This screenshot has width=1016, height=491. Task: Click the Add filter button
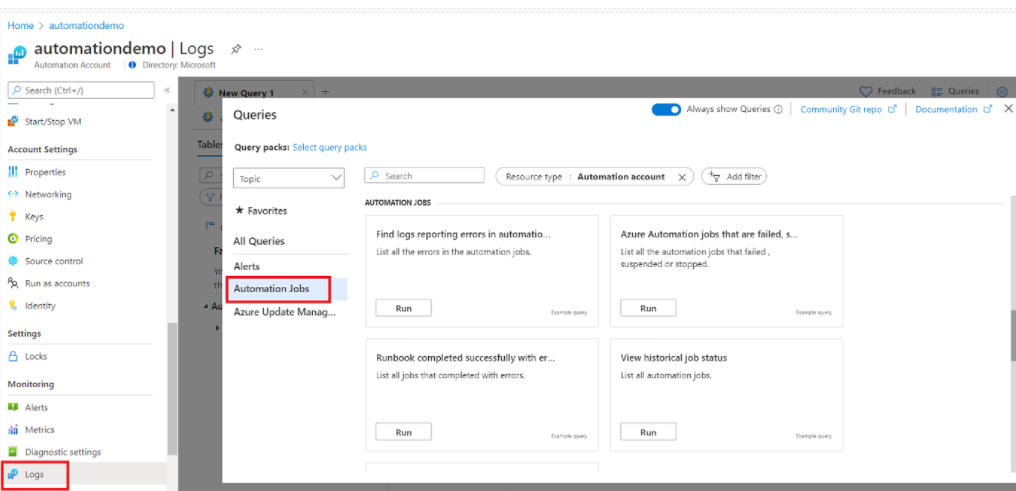734,177
